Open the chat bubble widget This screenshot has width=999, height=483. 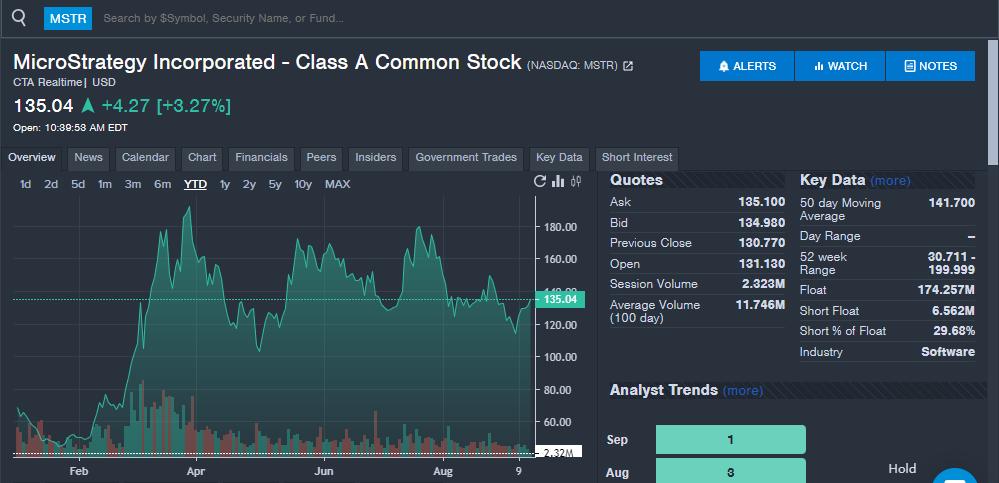[x=956, y=477]
